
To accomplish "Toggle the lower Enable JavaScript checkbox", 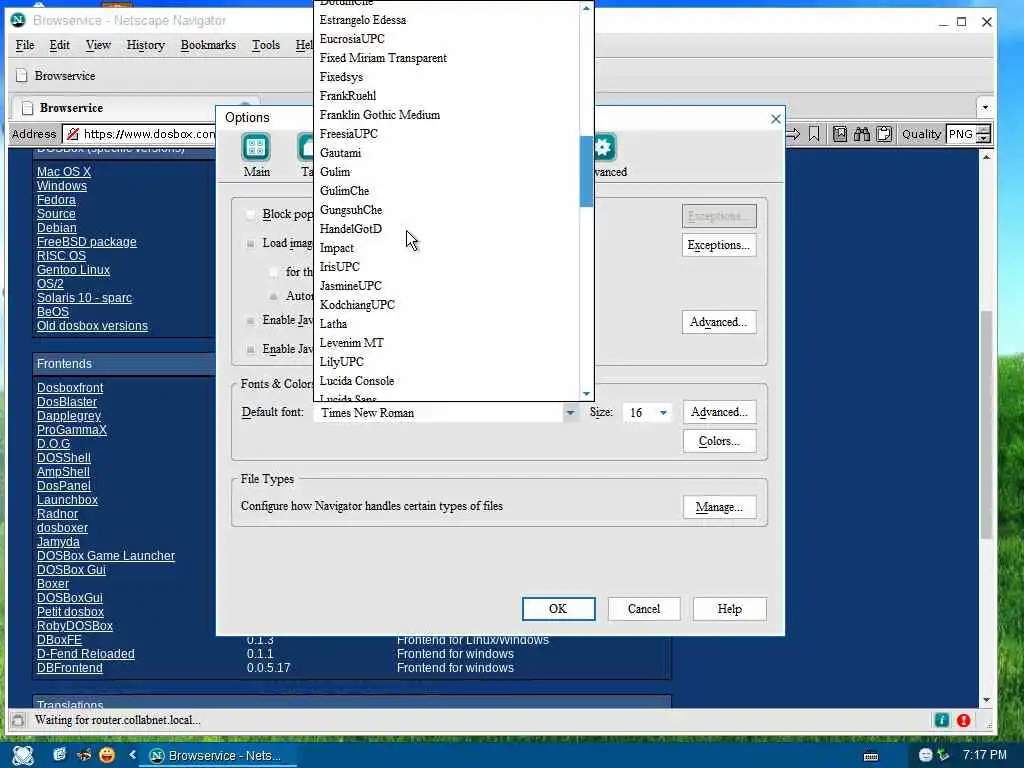I will 250,349.
